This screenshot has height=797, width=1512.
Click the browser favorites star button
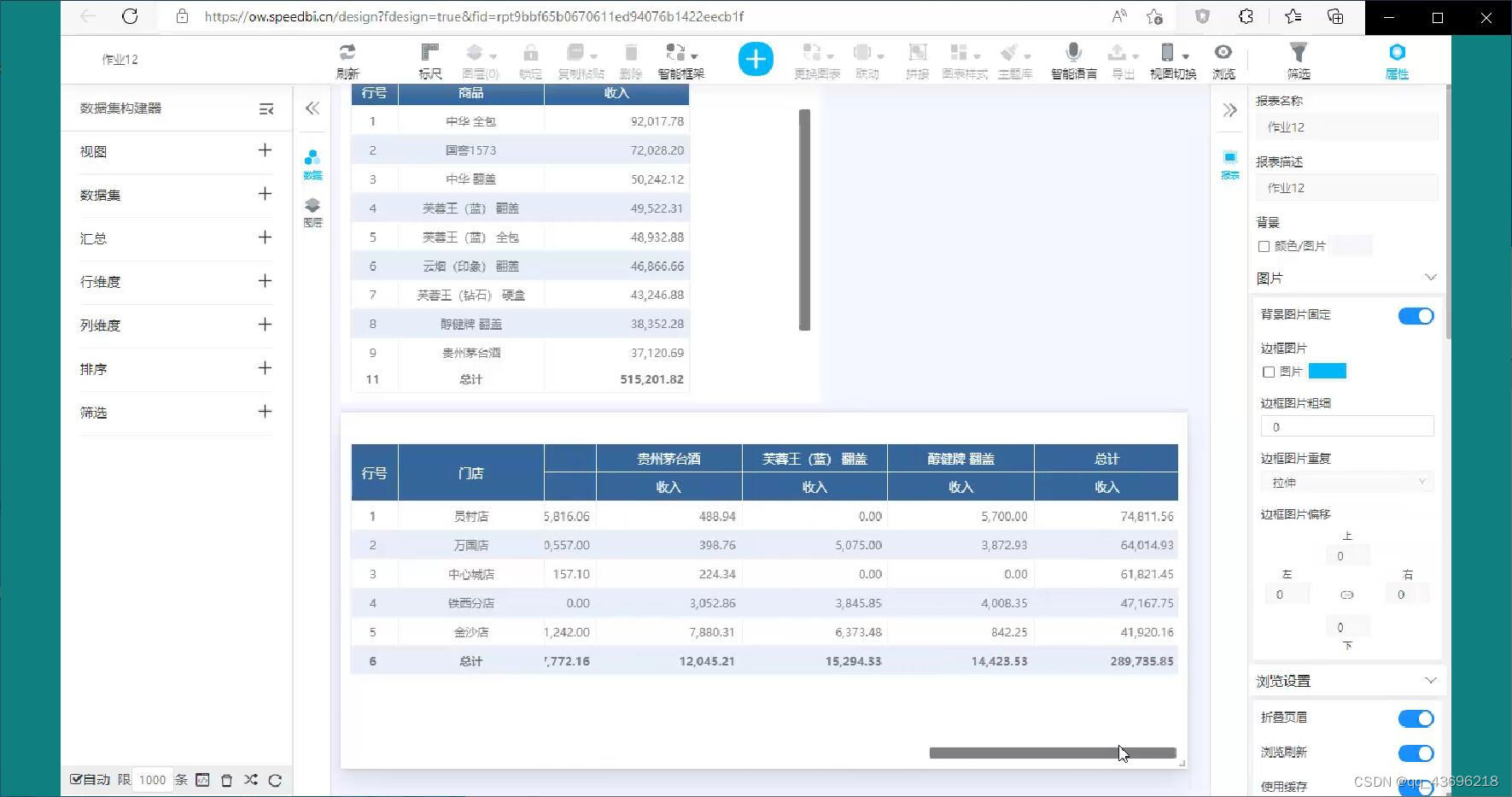pyautogui.click(x=1154, y=16)
